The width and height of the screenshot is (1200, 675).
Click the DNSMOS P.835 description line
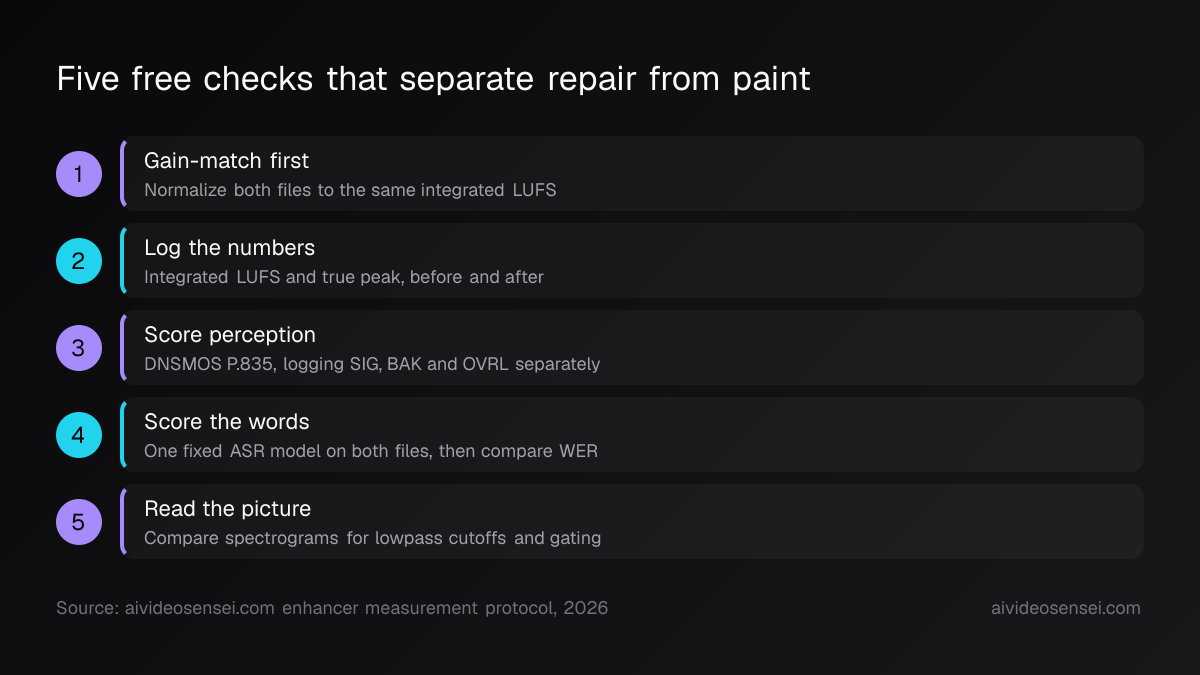[x=372, y=364]
